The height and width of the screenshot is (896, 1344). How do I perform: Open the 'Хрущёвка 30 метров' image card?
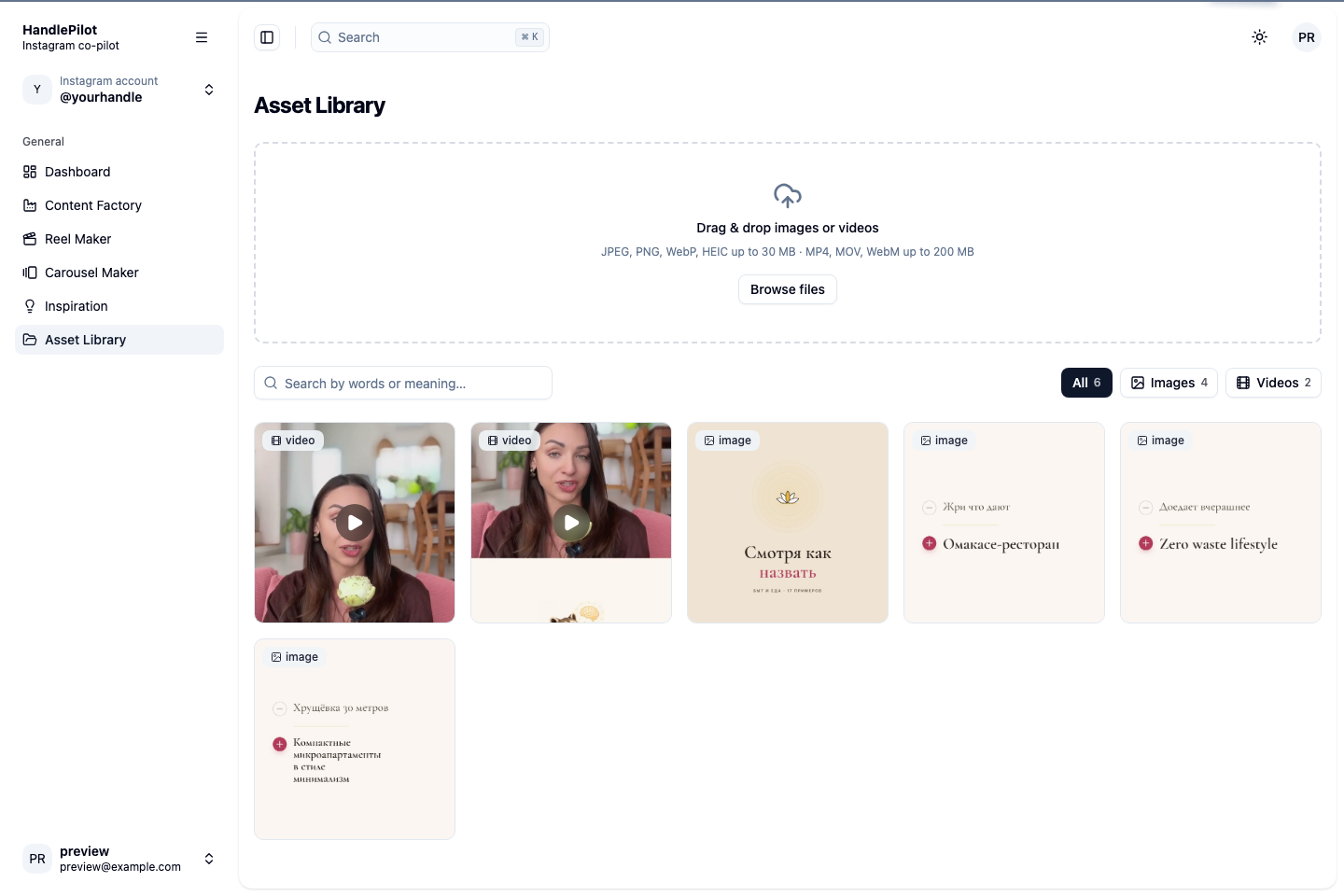(355, 739)
